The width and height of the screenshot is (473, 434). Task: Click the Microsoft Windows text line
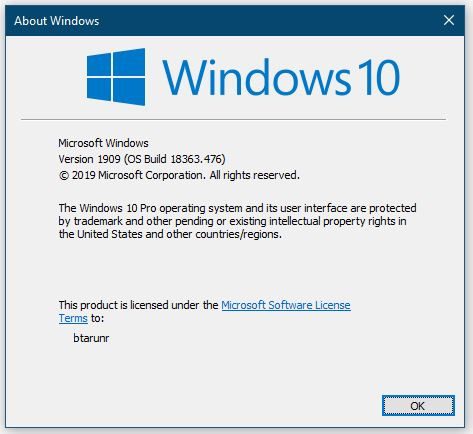[x=103, y=143]
